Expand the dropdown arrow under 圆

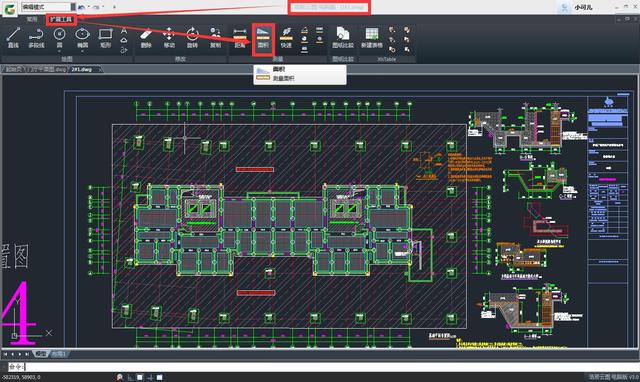[x=60, y=51]
